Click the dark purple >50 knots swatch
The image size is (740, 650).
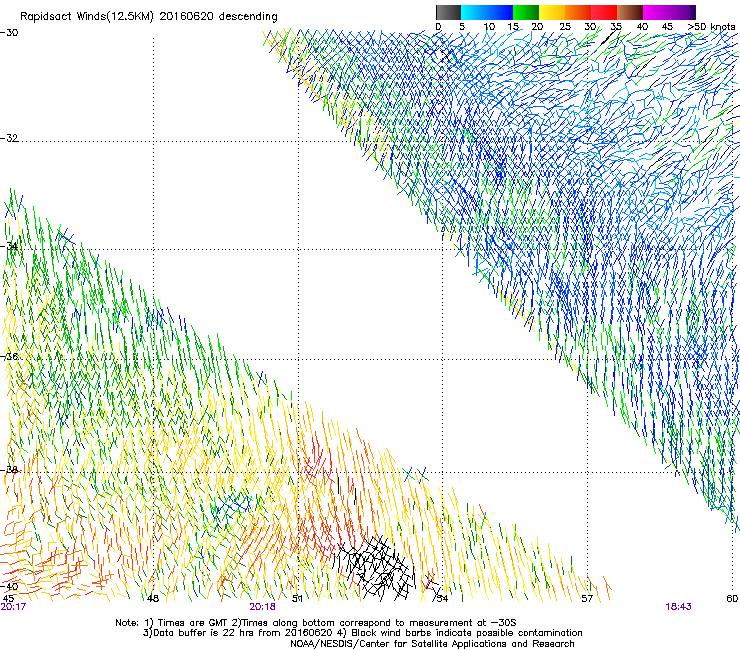point(693,12)
